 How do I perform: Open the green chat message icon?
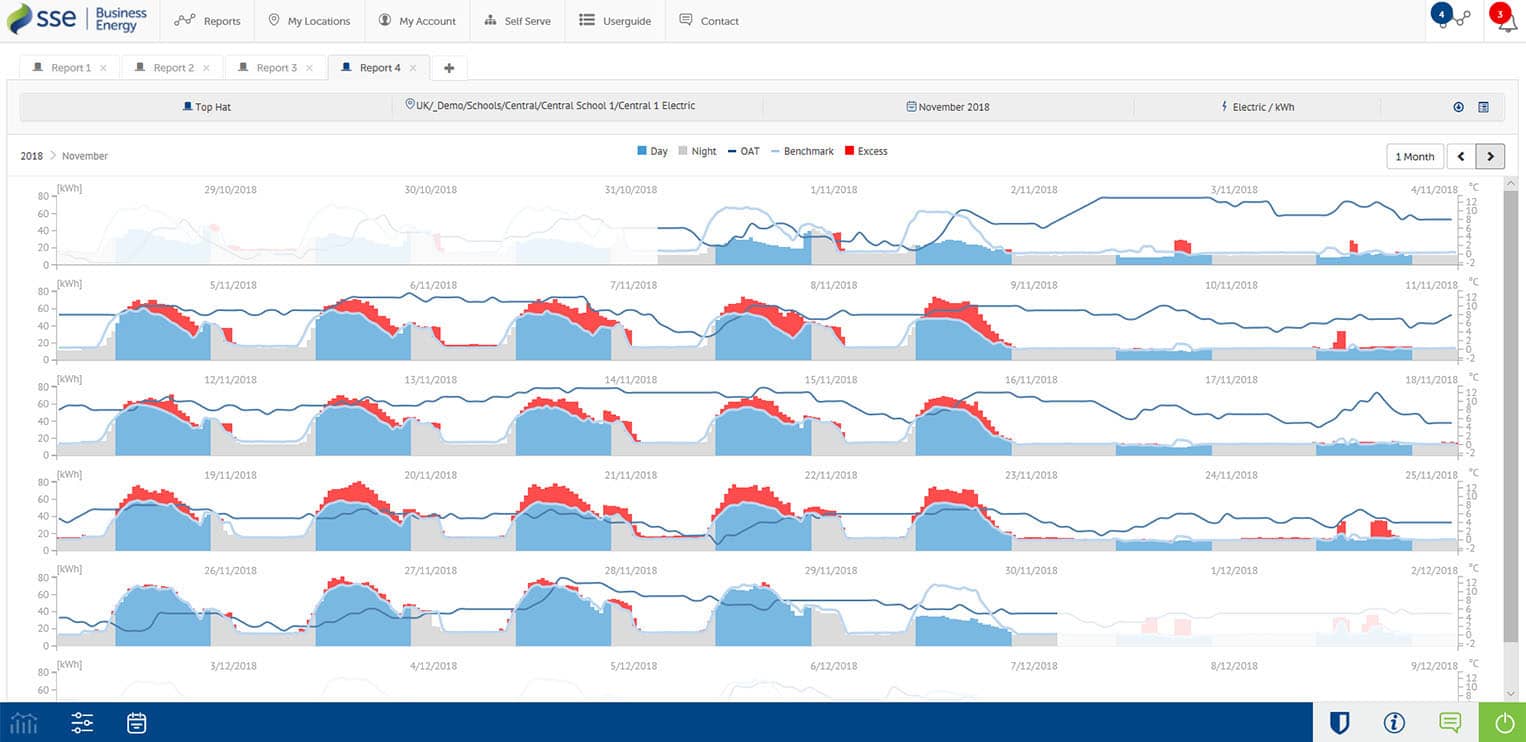pyautogui.click(x=1449, y=722)
